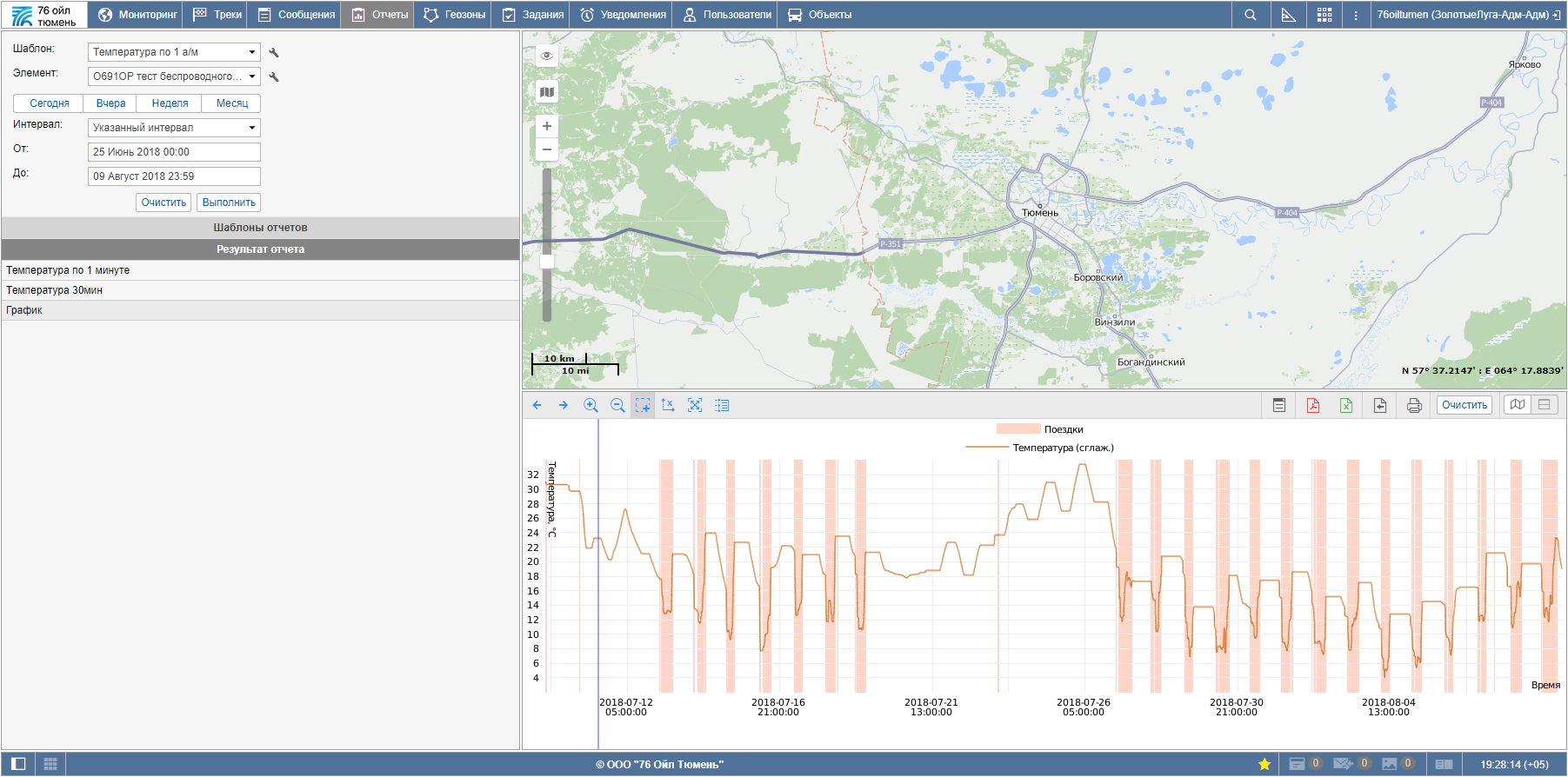Toggle map layers visibility eye icon
This screenshot has width=1568, height=777.
pyautogui.click(x=547, y=56)
